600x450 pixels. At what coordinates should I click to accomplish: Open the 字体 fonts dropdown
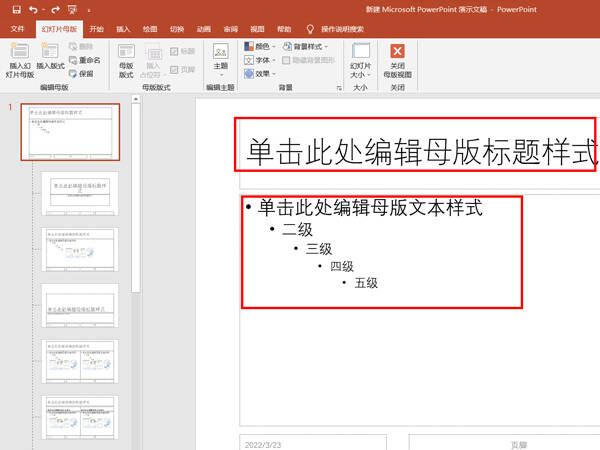[x=260, y=60]
